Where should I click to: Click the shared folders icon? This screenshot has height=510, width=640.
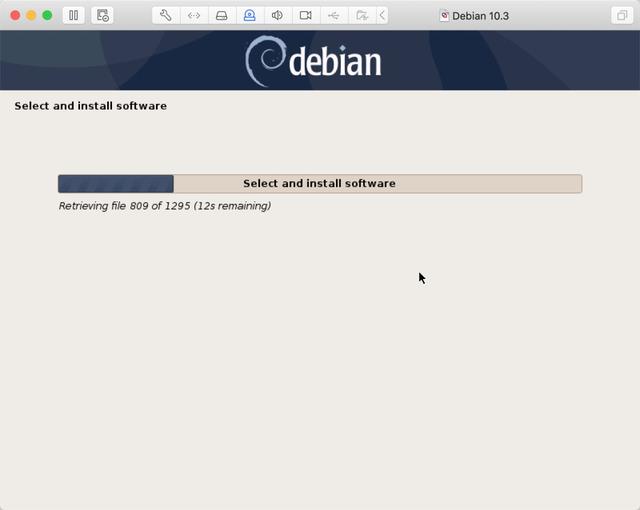tap(362, 16)
